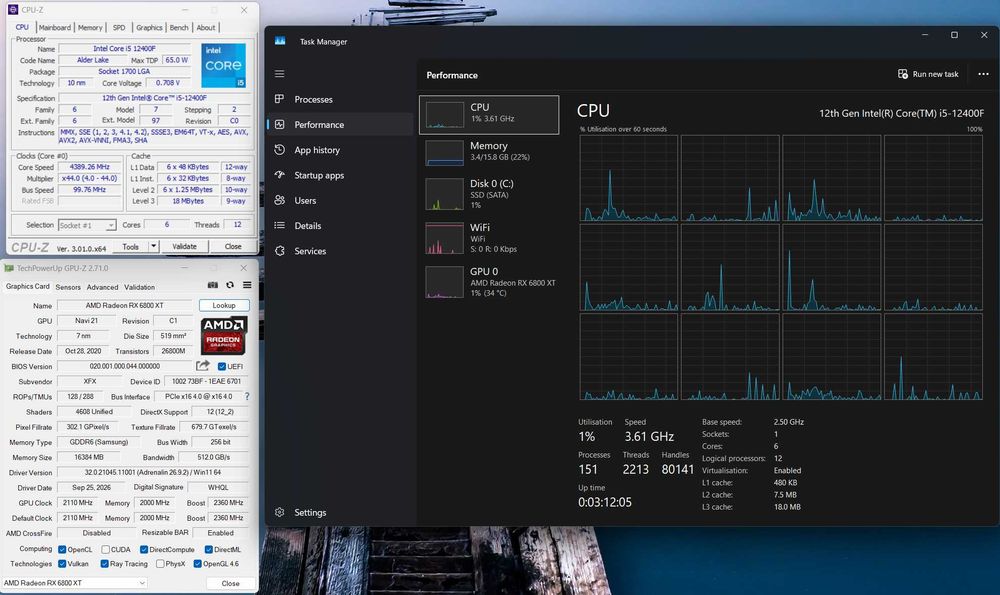Open the Socket #1 selection dropdown in CPU-Z
This screenshot has height=595, width=1000.
tap(87, 225)
